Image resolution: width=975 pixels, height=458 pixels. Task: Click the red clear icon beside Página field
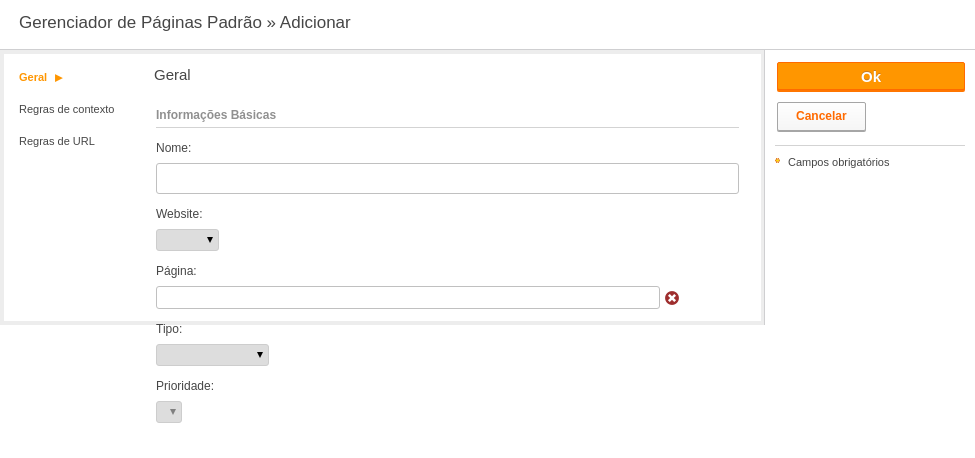click(x=672, y=298)
